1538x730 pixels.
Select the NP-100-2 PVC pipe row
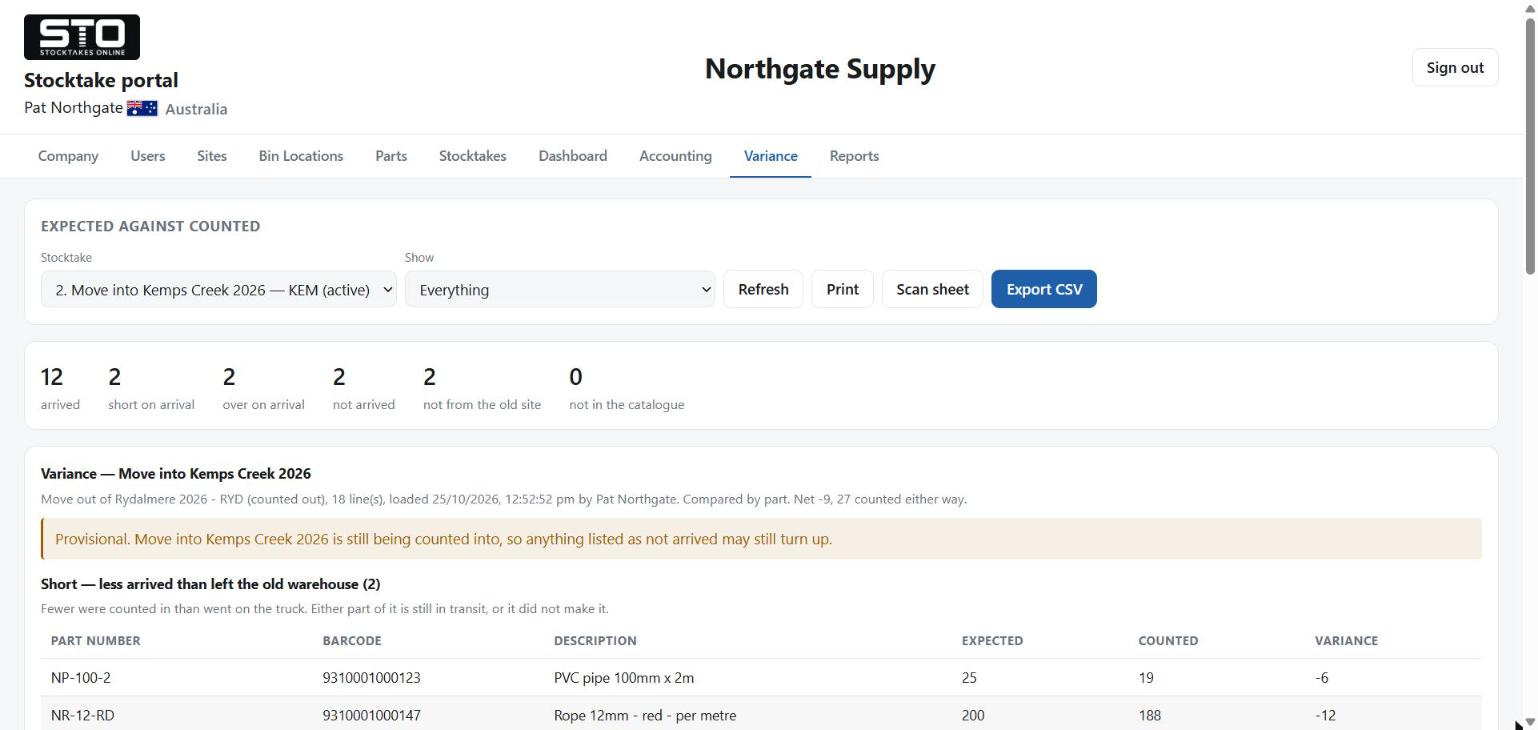click(761, 678)
